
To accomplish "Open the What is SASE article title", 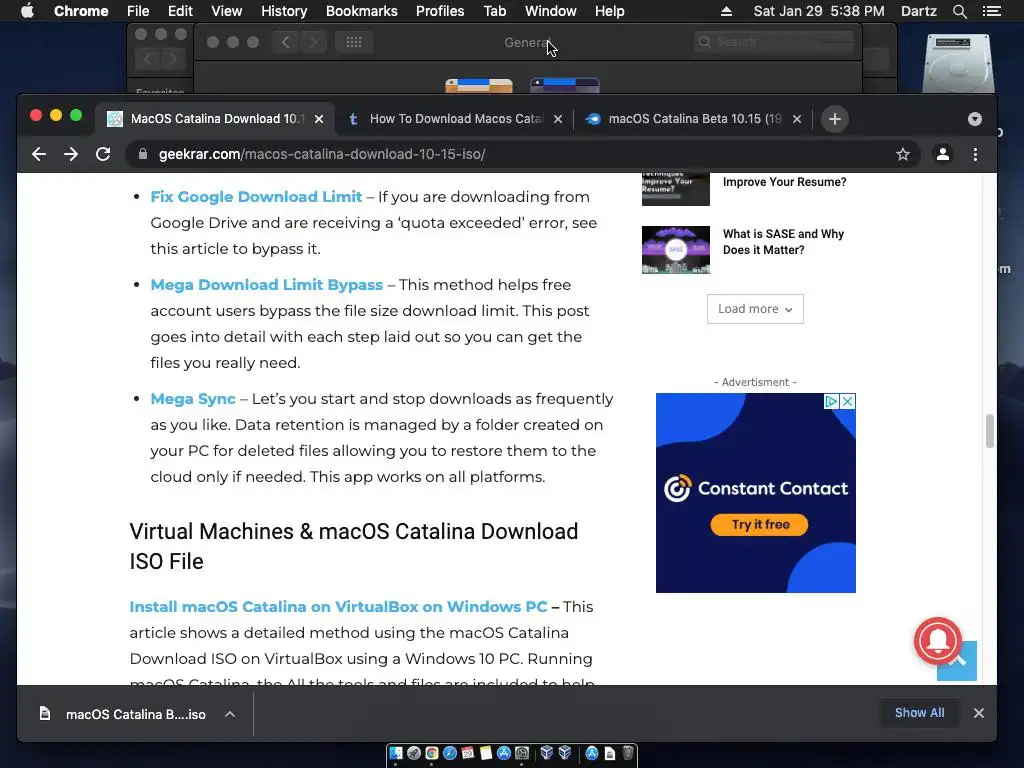I will point(783,242).
